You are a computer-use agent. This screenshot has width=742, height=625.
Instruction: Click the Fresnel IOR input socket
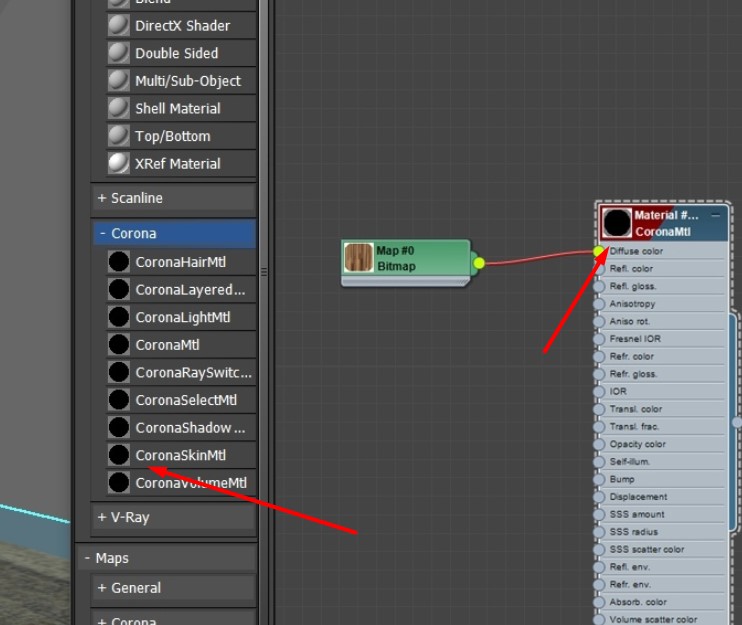pyautogui.click(x=599, y=339)
